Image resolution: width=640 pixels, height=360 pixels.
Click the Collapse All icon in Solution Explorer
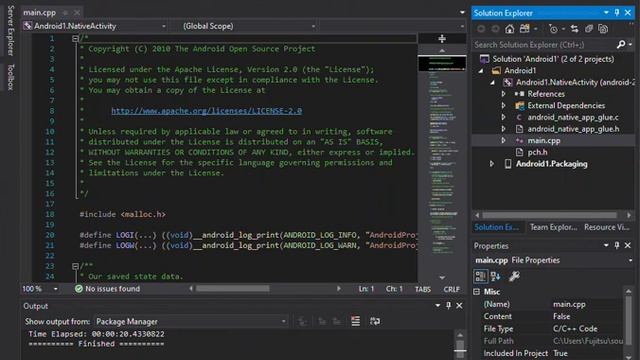point(589,29)
